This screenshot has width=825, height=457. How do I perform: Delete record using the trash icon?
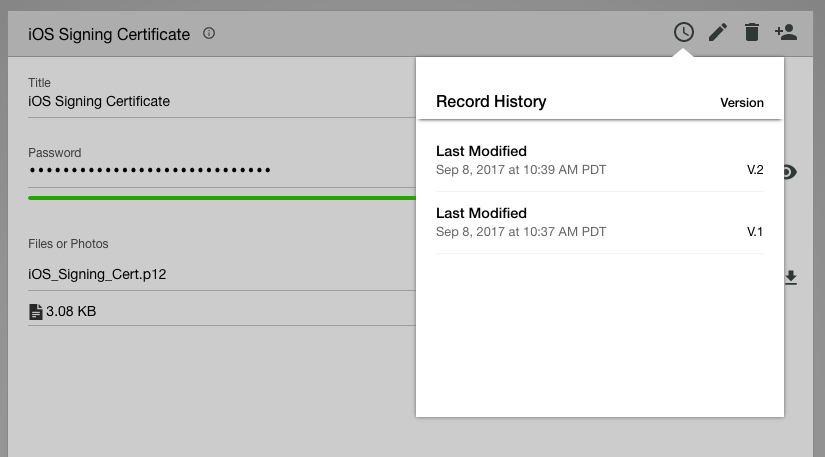coord(751,33)
